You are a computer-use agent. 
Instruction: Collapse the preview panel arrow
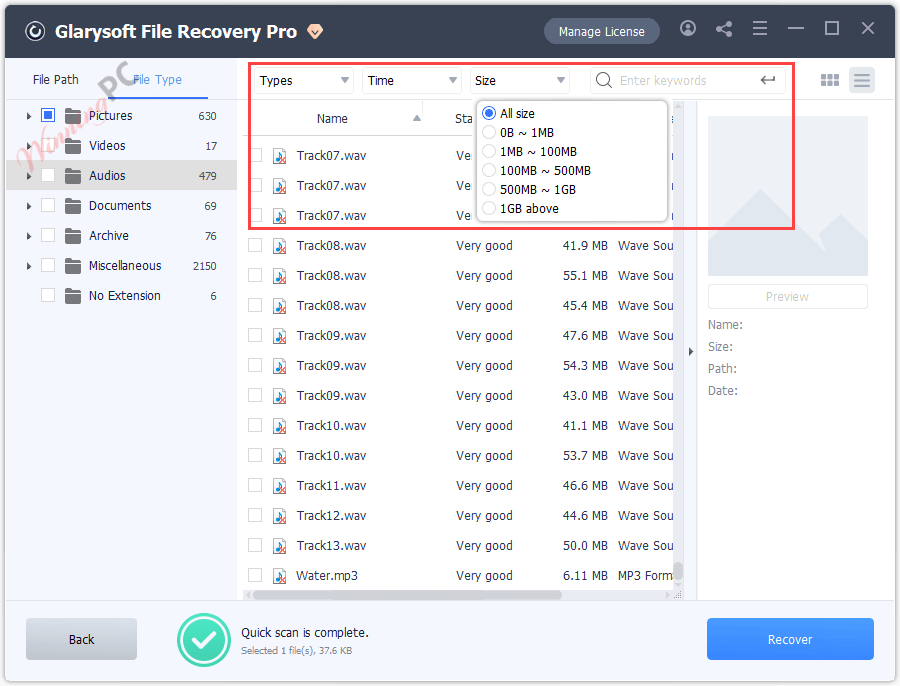[x=690, y=351]
